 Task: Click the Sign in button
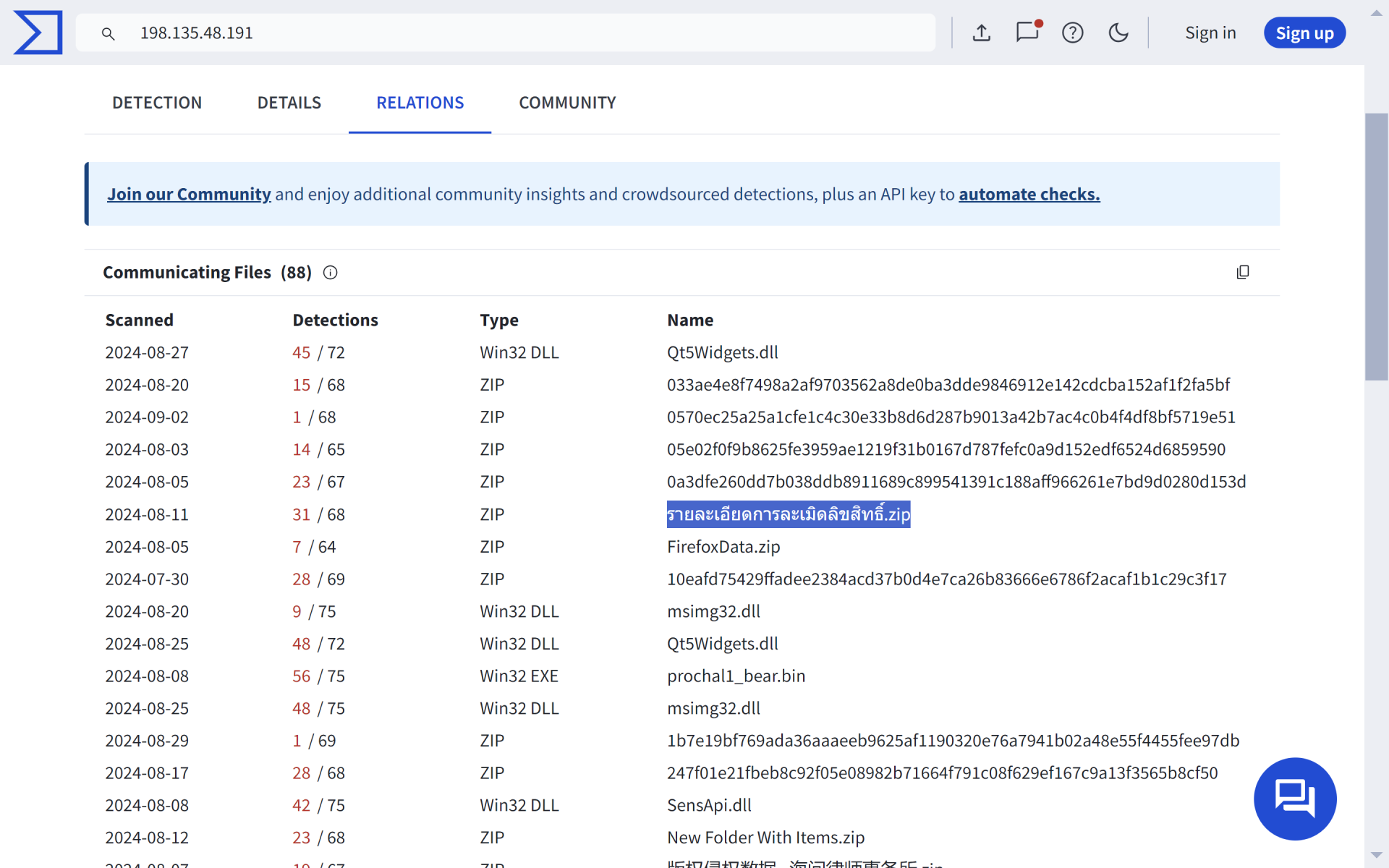1210,33
